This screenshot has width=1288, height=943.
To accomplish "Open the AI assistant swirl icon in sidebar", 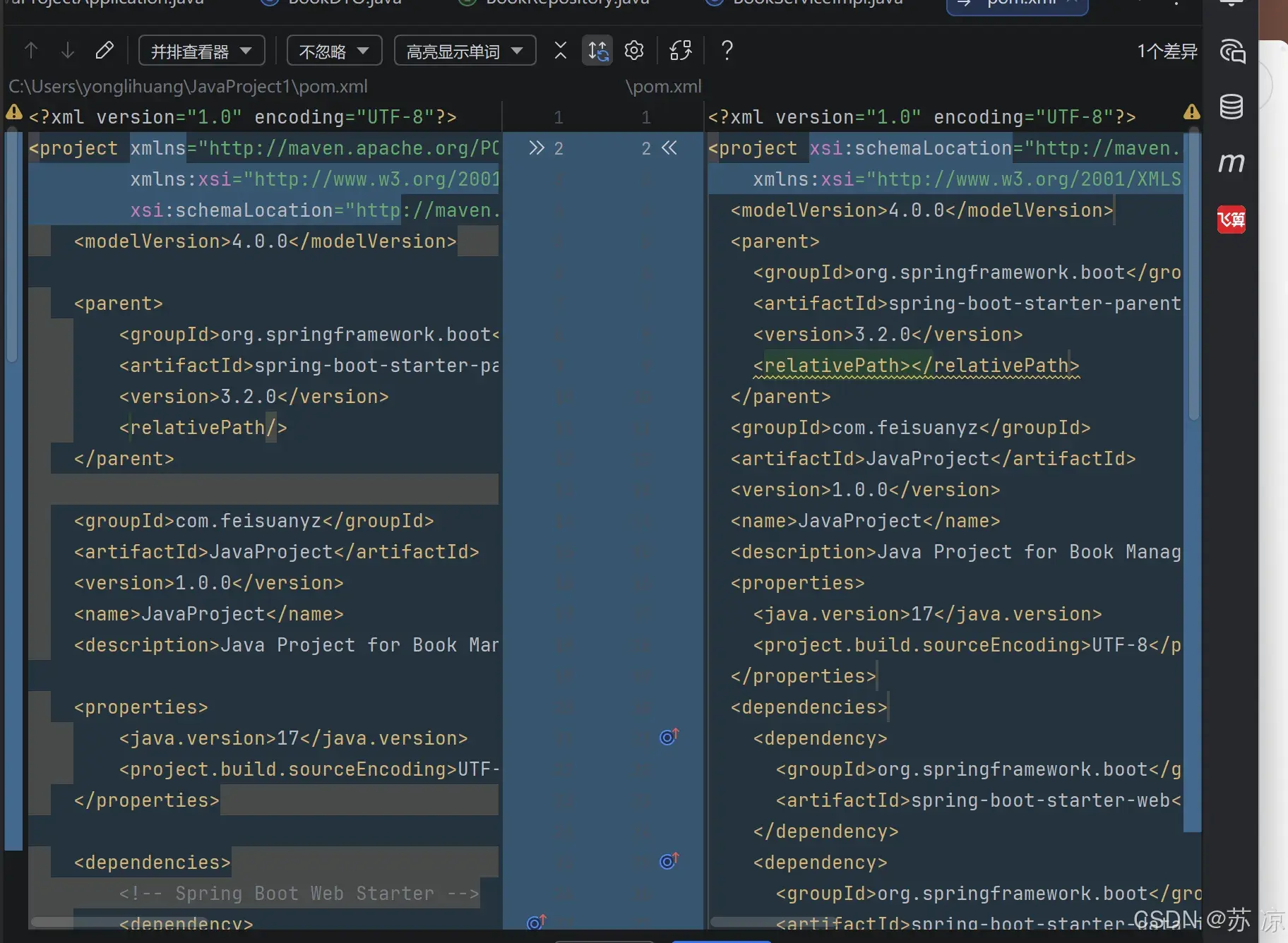I will (1232, 51).
